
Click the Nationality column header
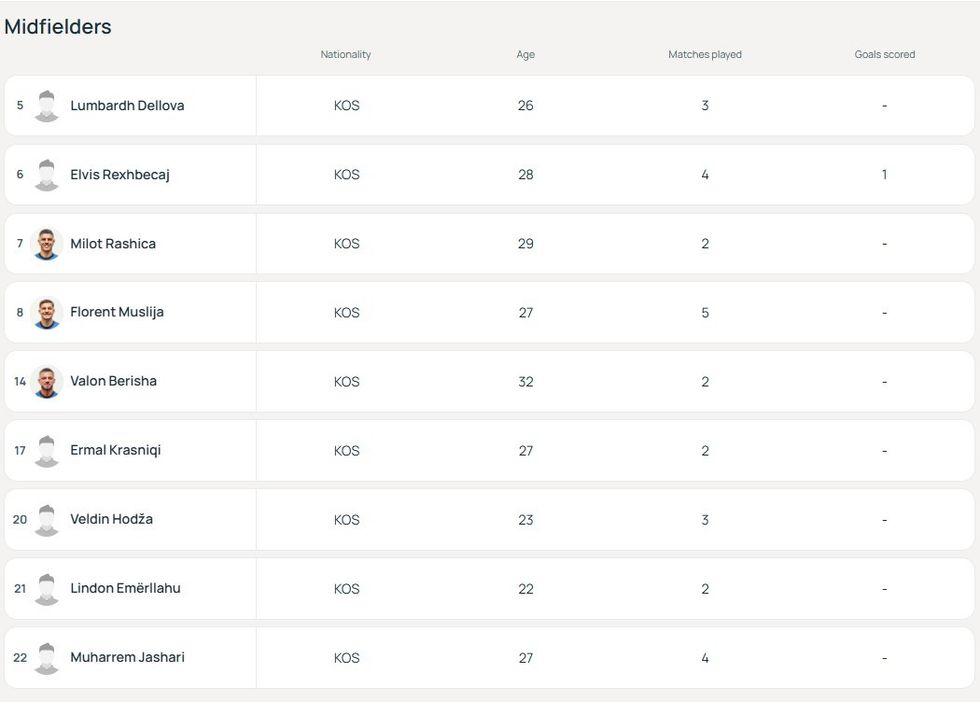coord(346,55)
